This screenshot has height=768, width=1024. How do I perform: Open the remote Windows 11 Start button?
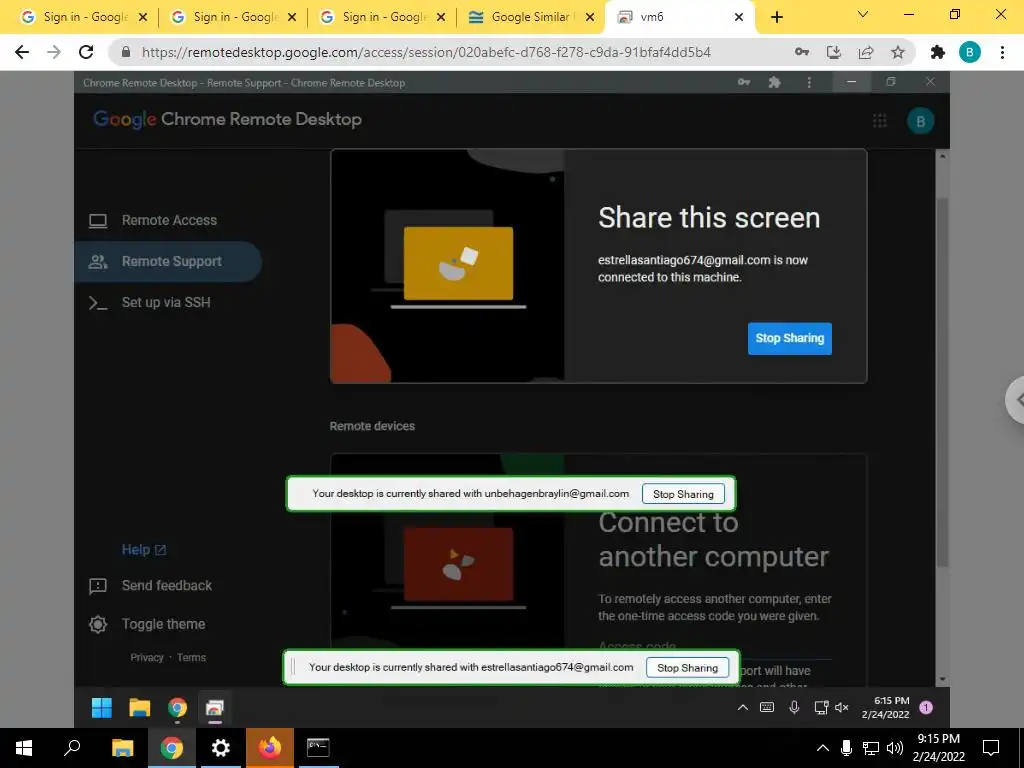tap(101, 708)
